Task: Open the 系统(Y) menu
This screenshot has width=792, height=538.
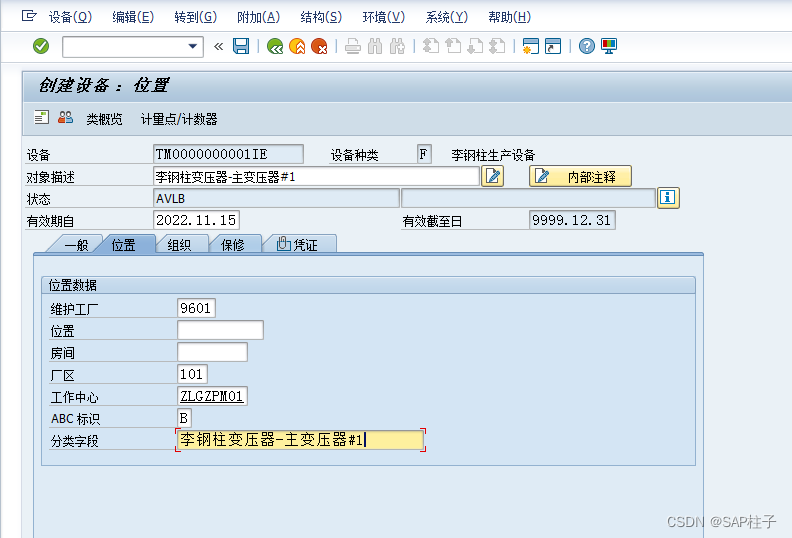Action: tap(447, 17)
